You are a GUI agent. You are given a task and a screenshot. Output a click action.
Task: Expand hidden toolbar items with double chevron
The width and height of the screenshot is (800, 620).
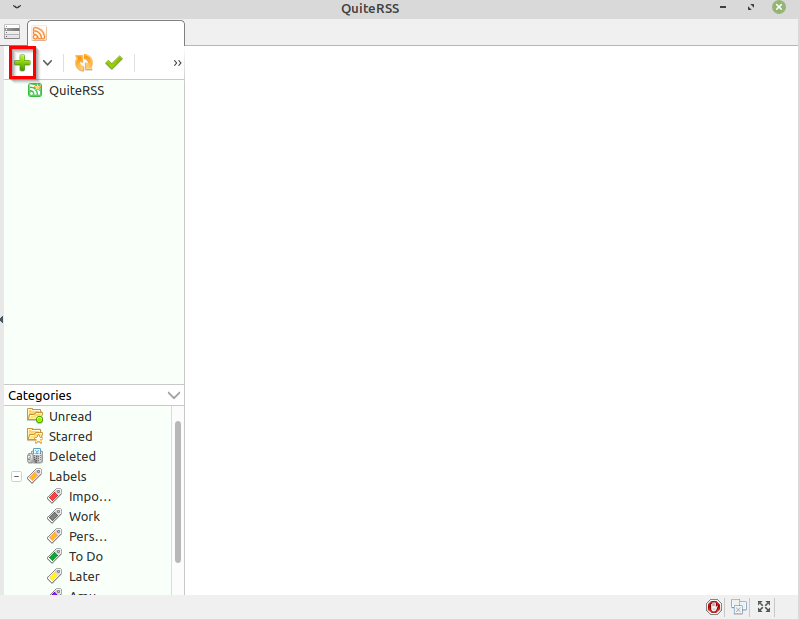pos(177,63)
